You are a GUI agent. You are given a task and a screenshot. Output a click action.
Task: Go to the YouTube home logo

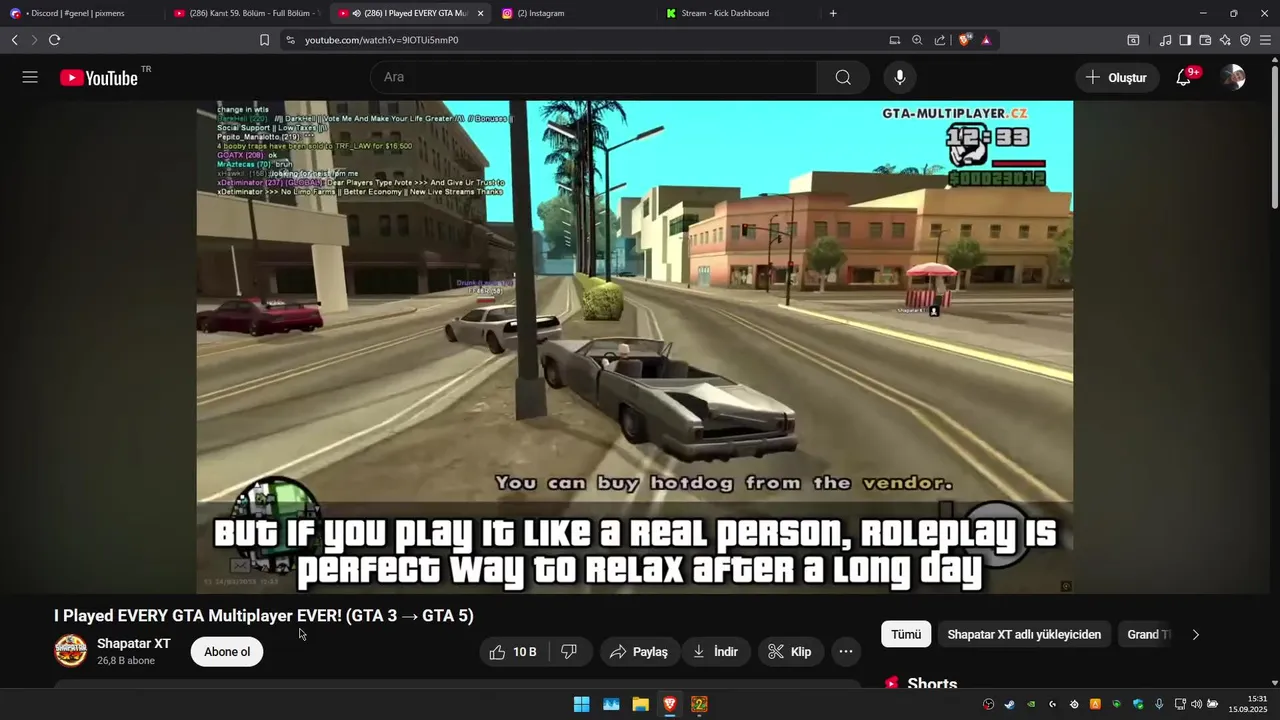pyautogui.click(x=98, y=78)
